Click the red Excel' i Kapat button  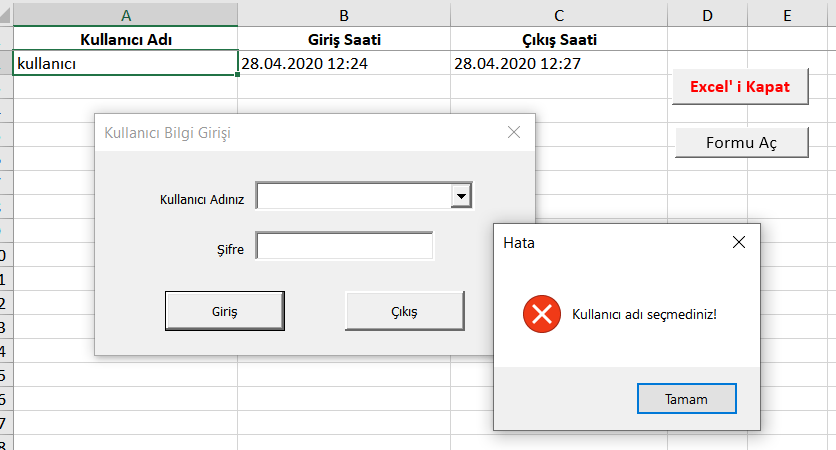(x=740, y=86)
